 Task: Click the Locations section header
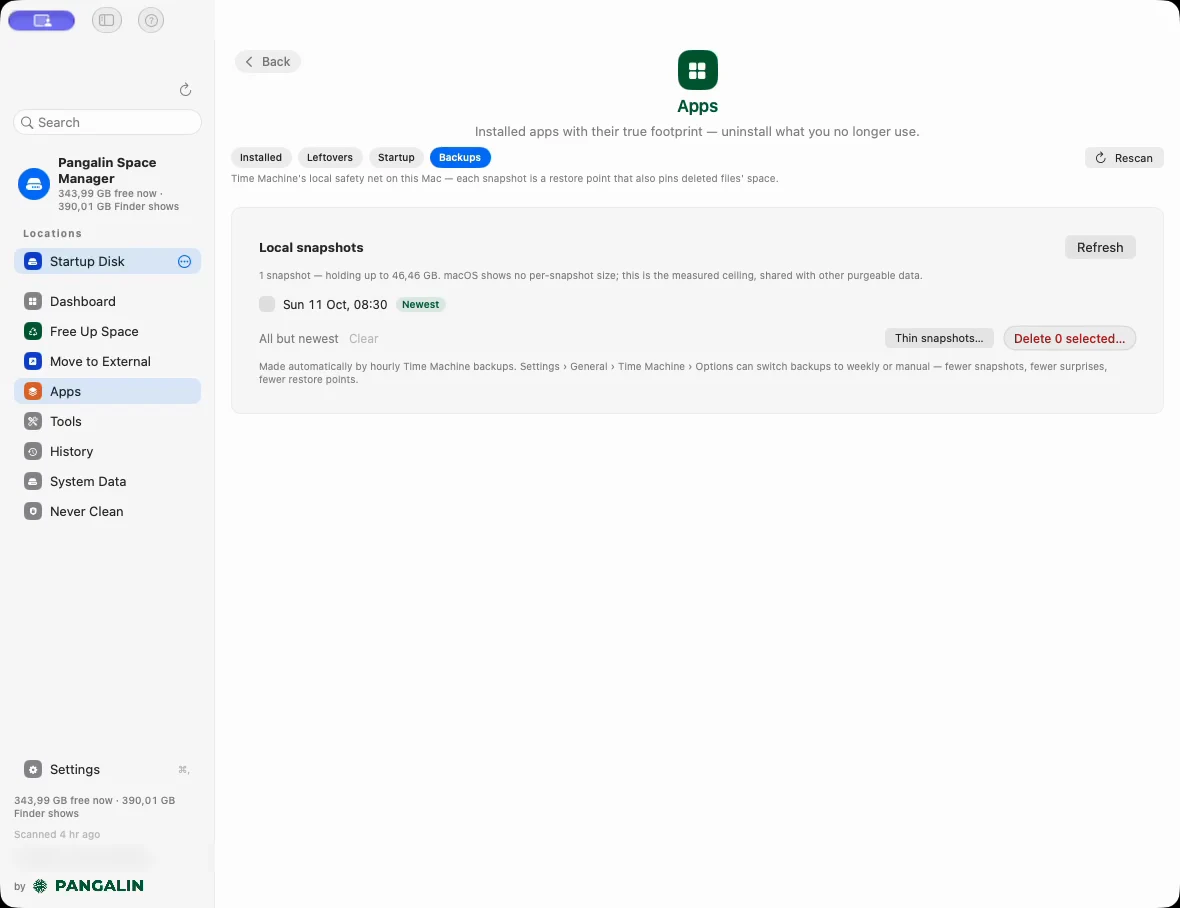52,233
